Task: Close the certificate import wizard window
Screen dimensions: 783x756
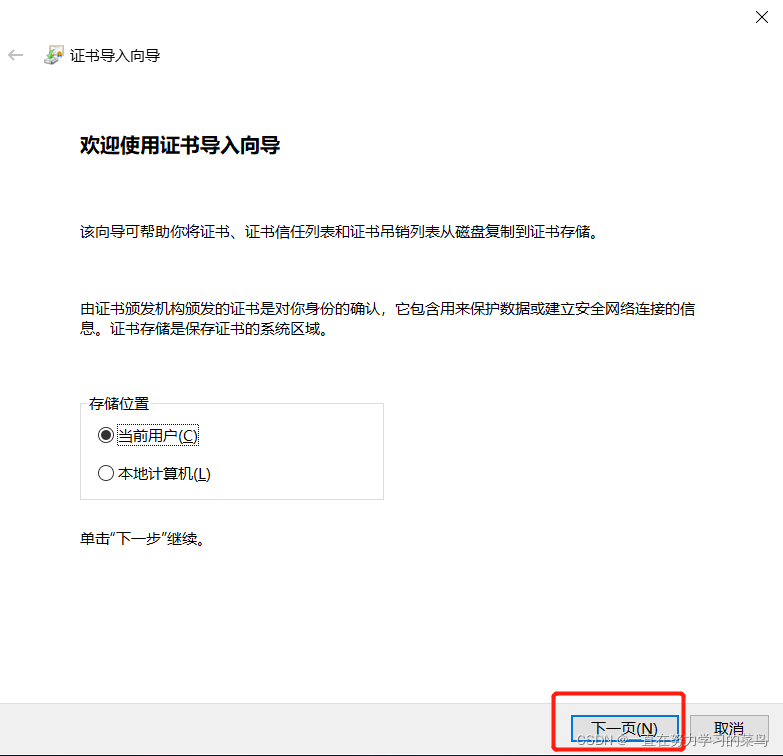Action: [x=762, y=17]
